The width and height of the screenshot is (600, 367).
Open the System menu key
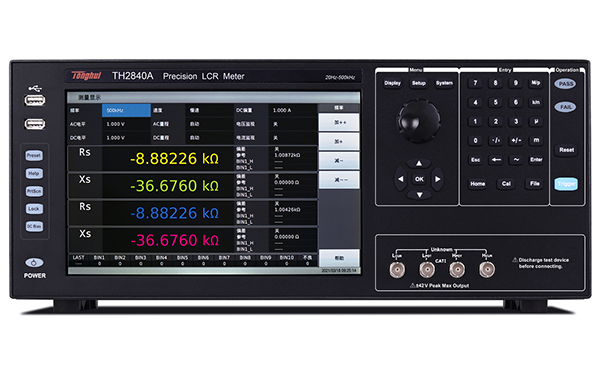(x=444, y=83)
